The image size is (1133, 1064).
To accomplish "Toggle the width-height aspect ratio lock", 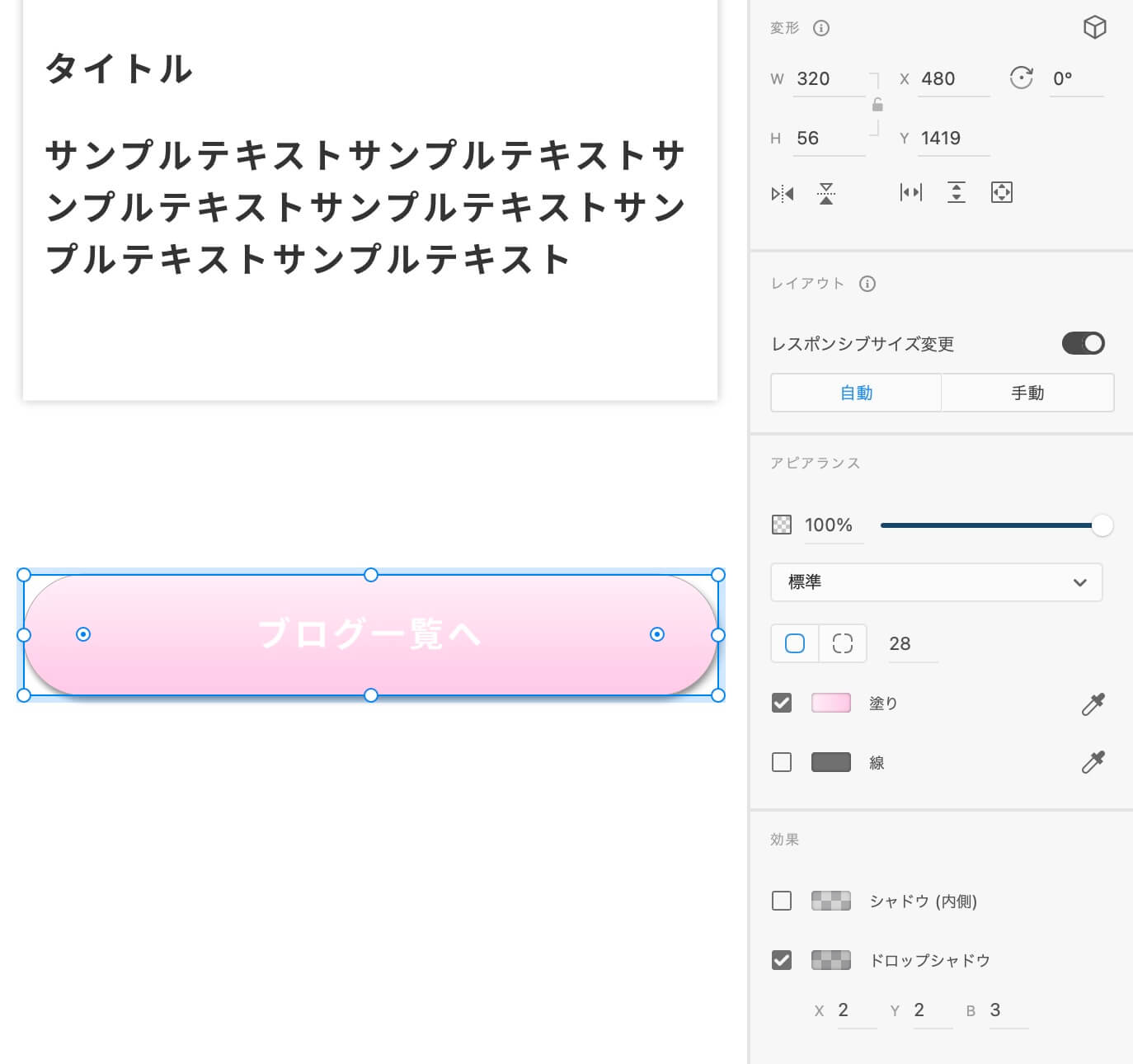I will (877, 105).
